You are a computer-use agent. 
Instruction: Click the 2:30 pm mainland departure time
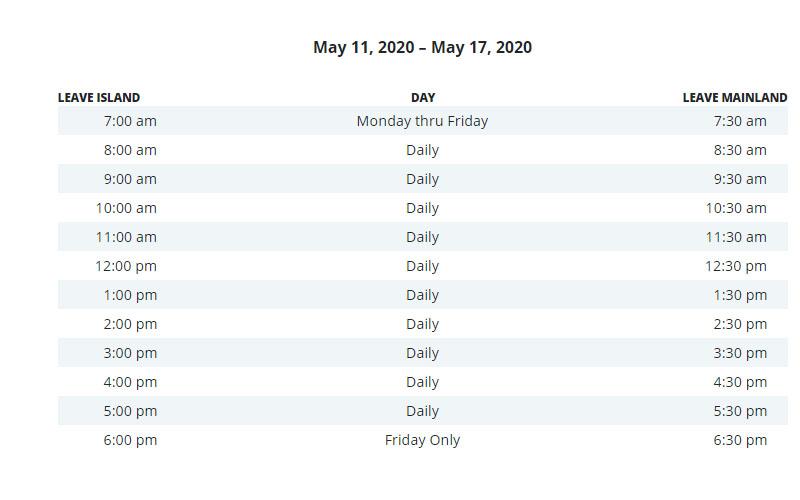(740, 324)
